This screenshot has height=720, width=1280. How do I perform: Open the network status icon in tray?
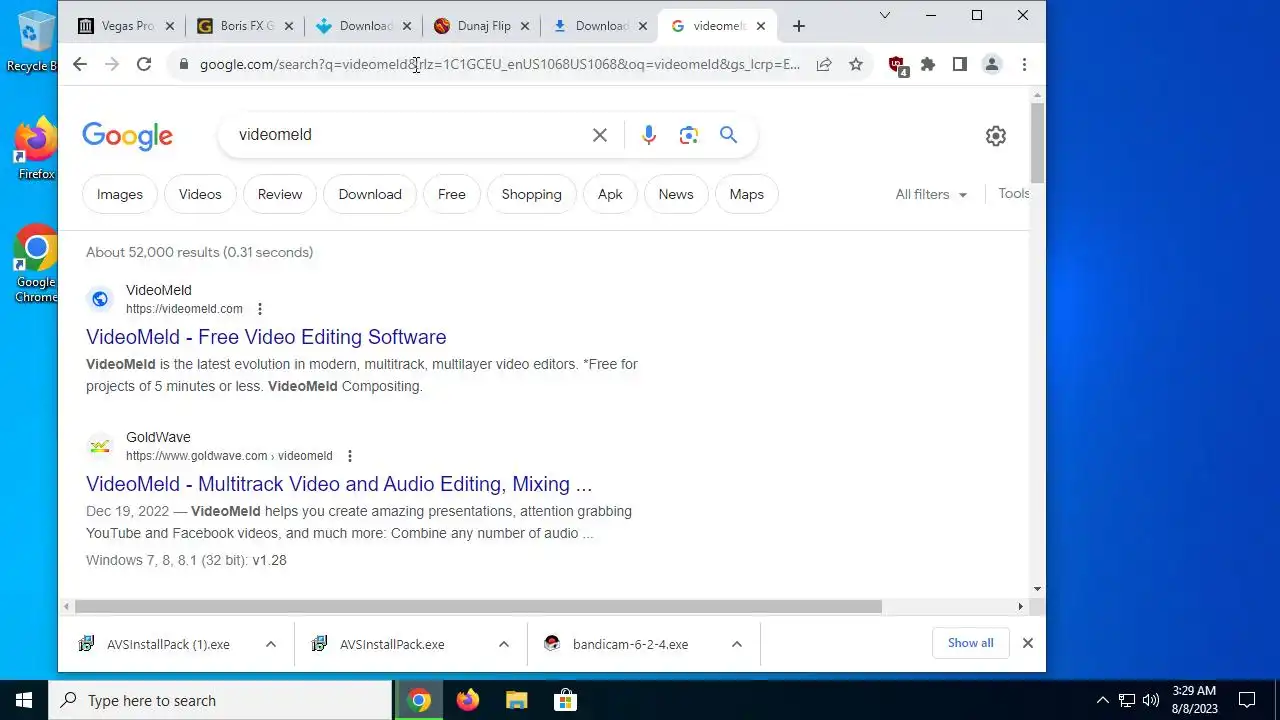[1127, 700]
